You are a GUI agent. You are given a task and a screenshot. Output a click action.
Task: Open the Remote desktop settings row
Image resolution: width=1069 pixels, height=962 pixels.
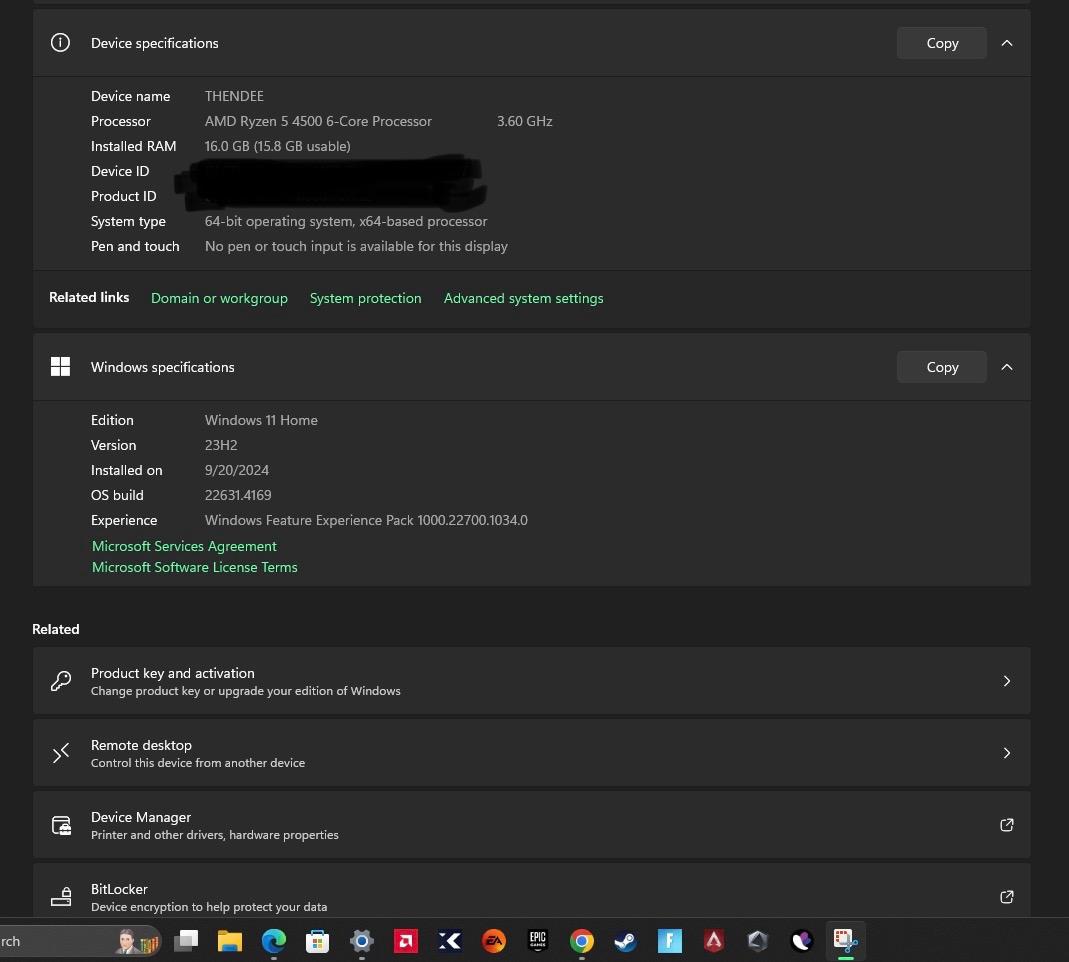(x=531, y=753)
